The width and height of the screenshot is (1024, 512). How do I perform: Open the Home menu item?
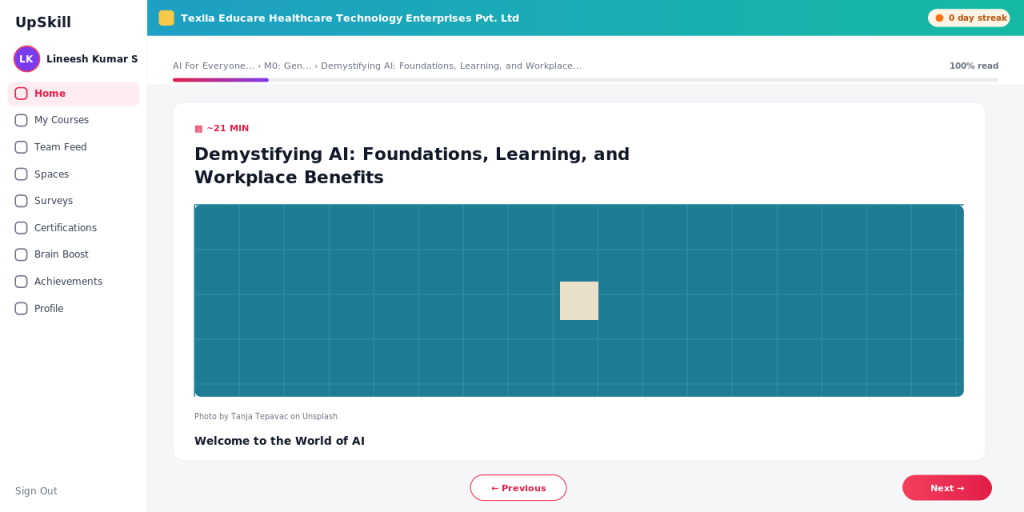[73, 93]
